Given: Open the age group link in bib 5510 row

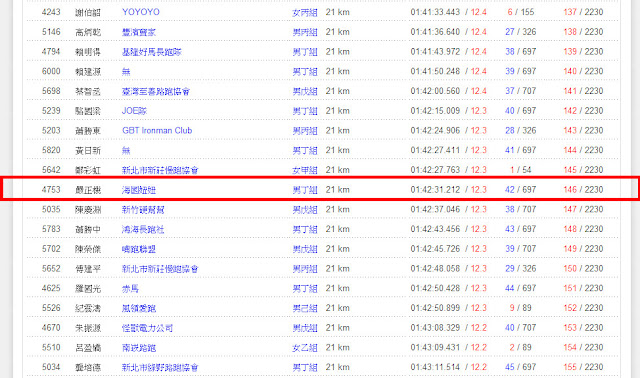Looking at the screenshot, I should point(305,347).
